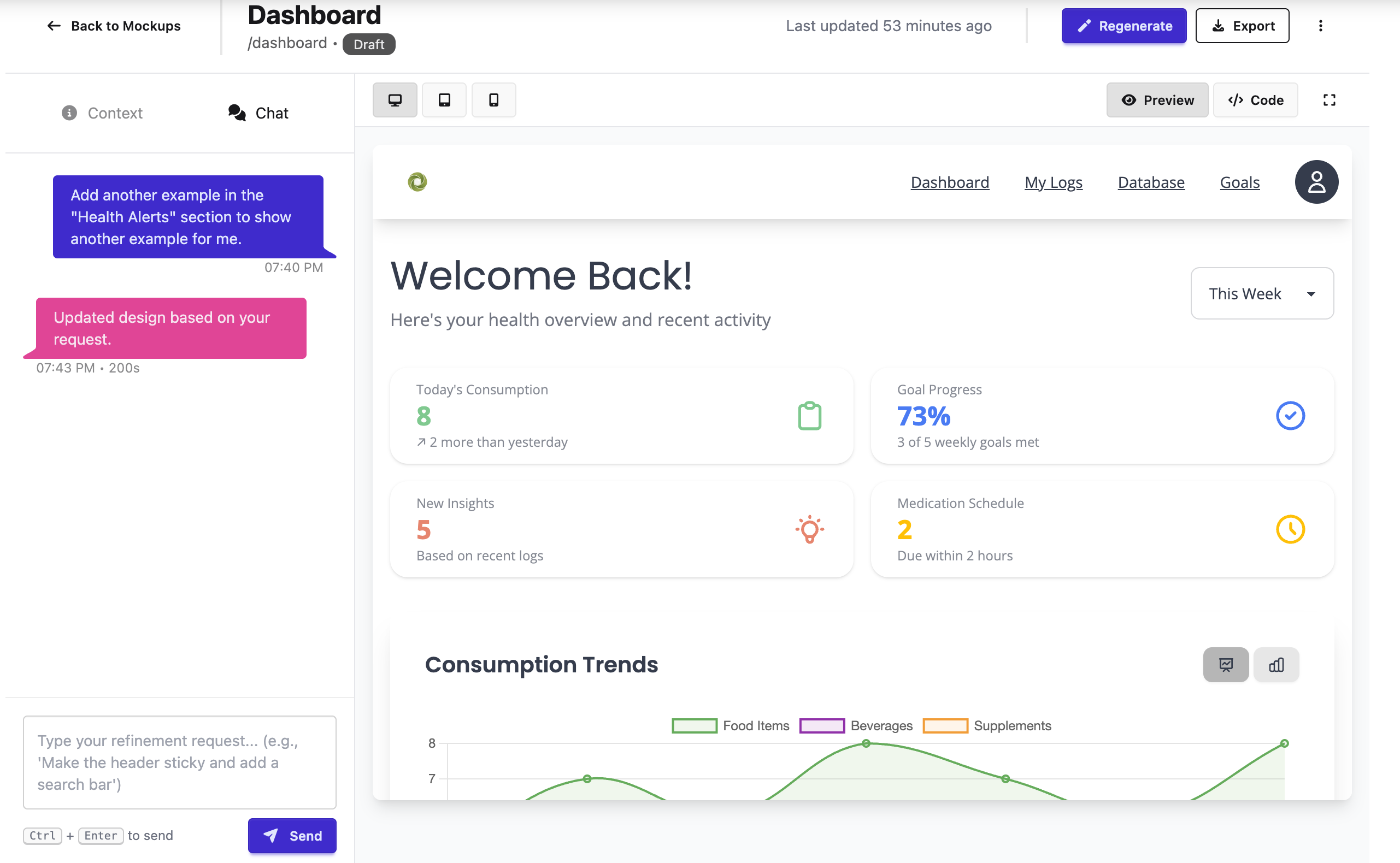Select the desktop preview icon
1400x863 pixels.
[395, 100]
